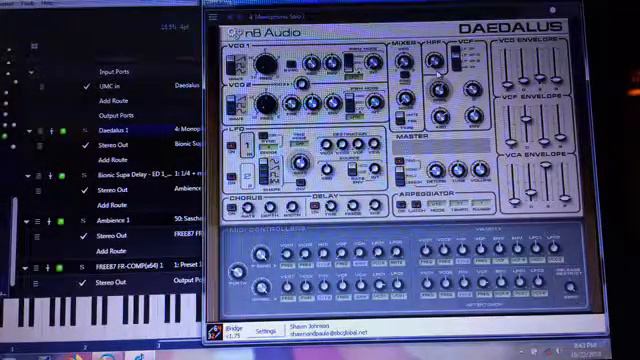
Task: Click the VCO 1 FREQ knob
Action: click(266, 64)
